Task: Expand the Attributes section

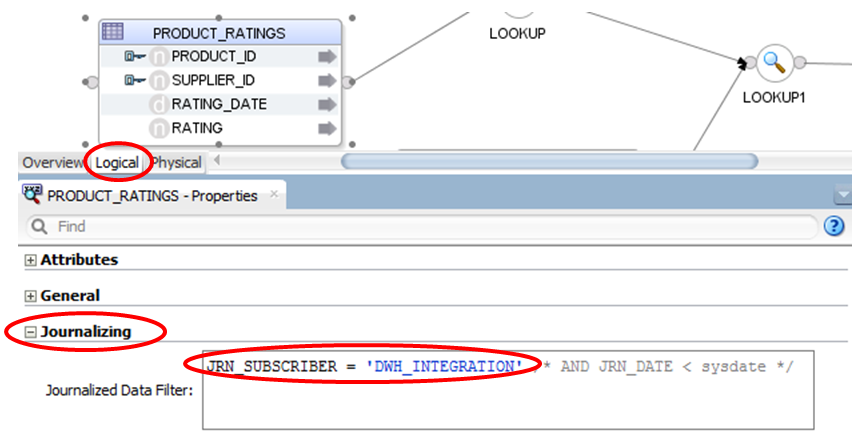Action: [31, 260]
